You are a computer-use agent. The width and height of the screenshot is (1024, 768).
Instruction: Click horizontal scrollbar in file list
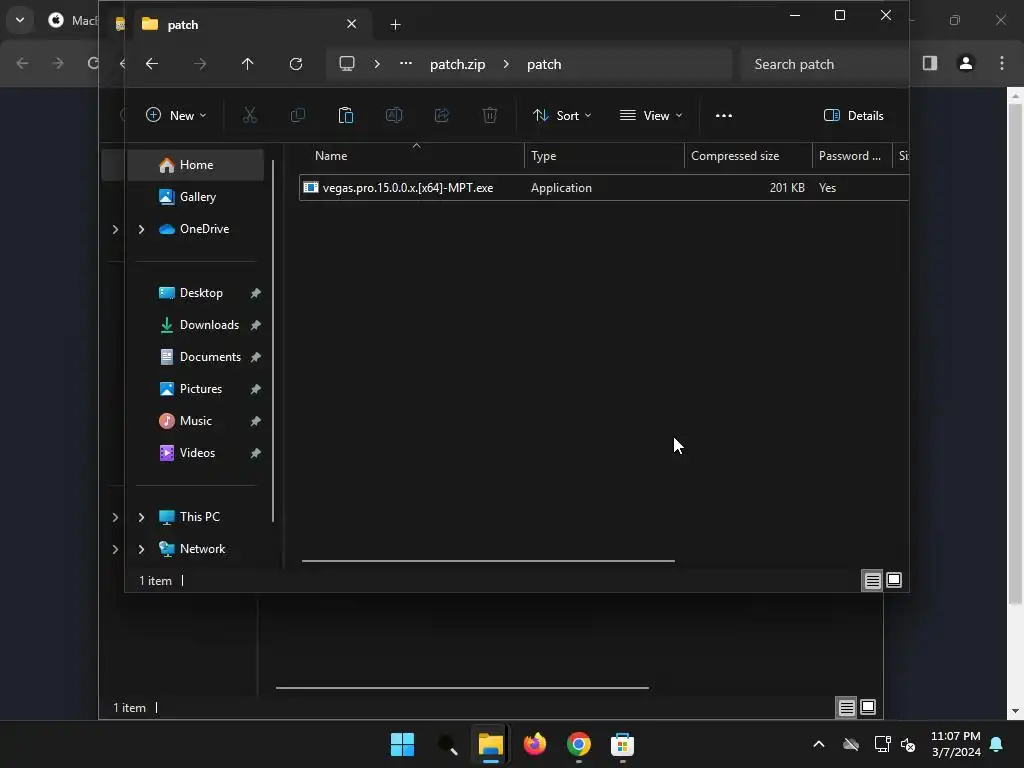pos(488,561)
